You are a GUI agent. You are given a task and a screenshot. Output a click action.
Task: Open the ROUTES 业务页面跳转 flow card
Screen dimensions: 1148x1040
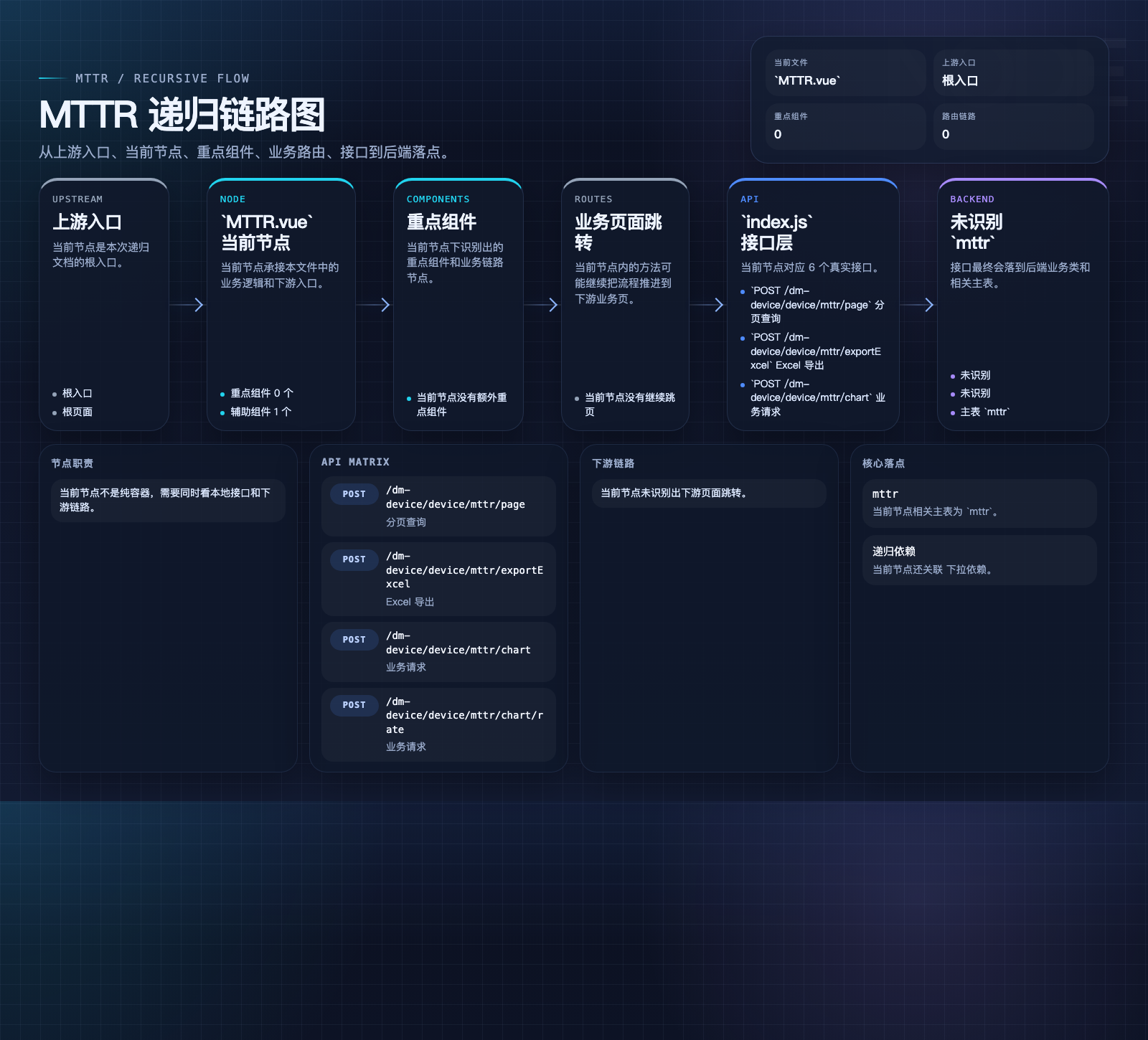click(625, 304)
